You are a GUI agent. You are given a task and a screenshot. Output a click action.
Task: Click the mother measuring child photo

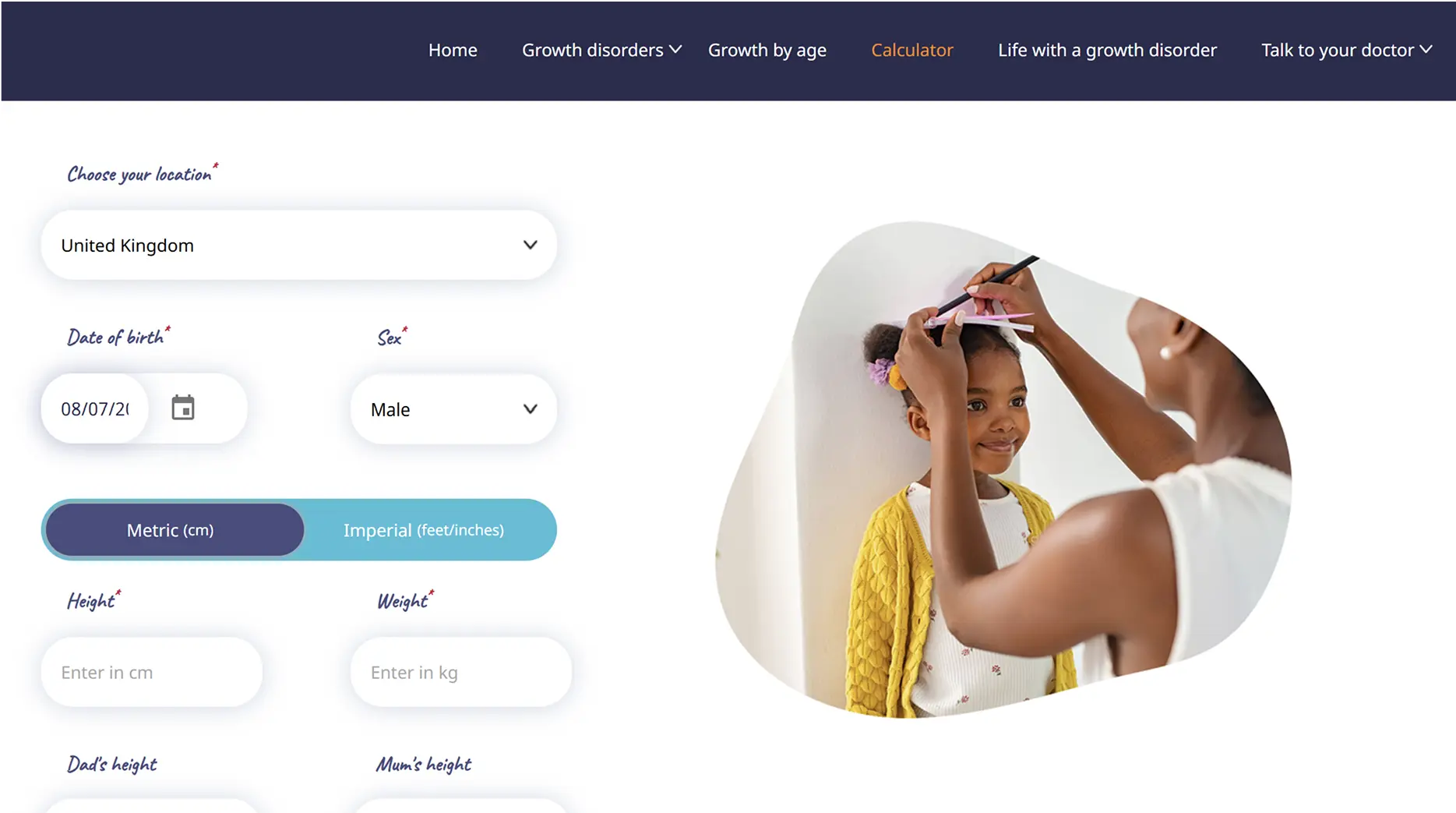[x=1003, y=469]
